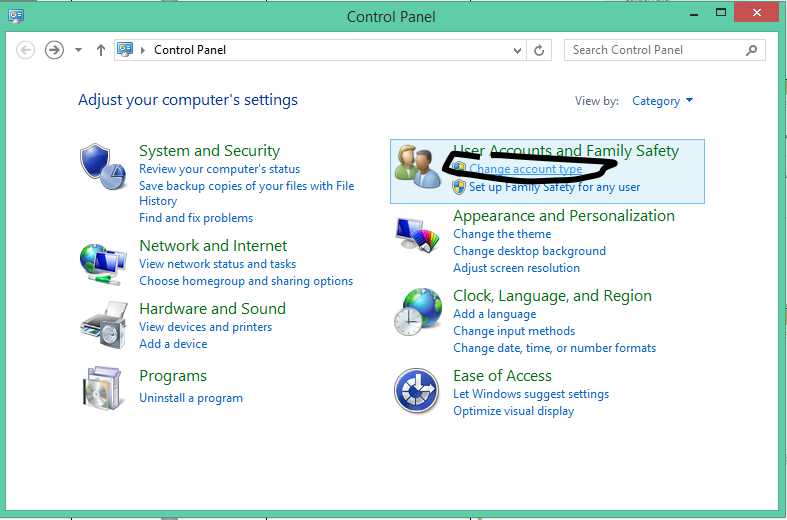Go up one level with the Up arrow

(x=101, y=50)
